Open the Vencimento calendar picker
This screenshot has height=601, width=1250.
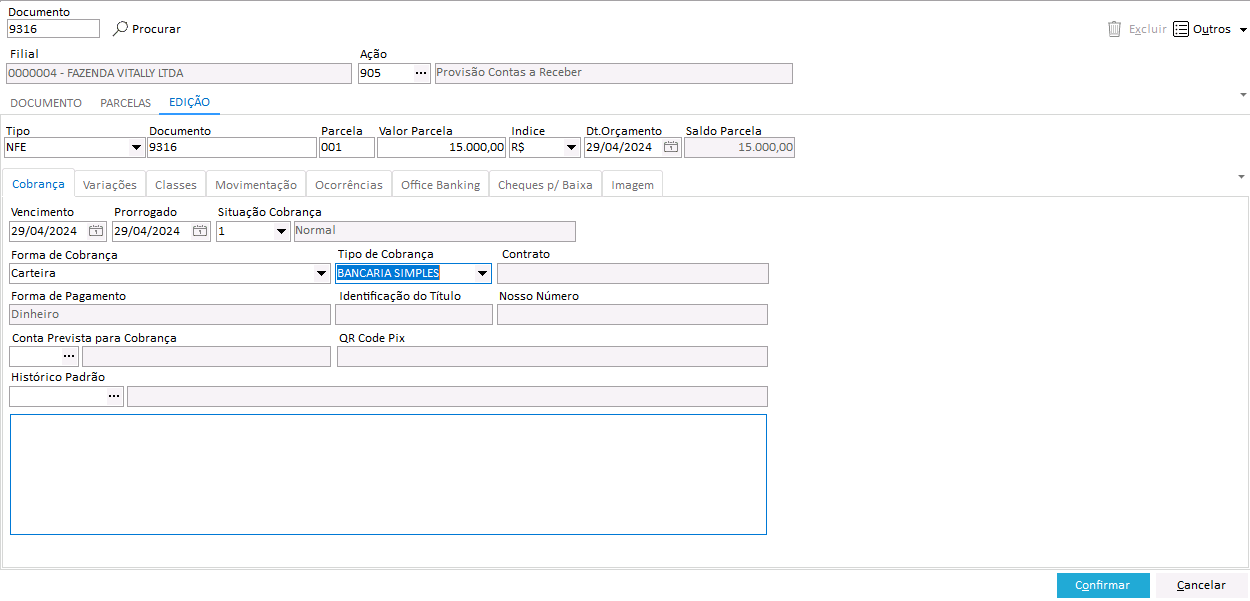tap(96, 231)
